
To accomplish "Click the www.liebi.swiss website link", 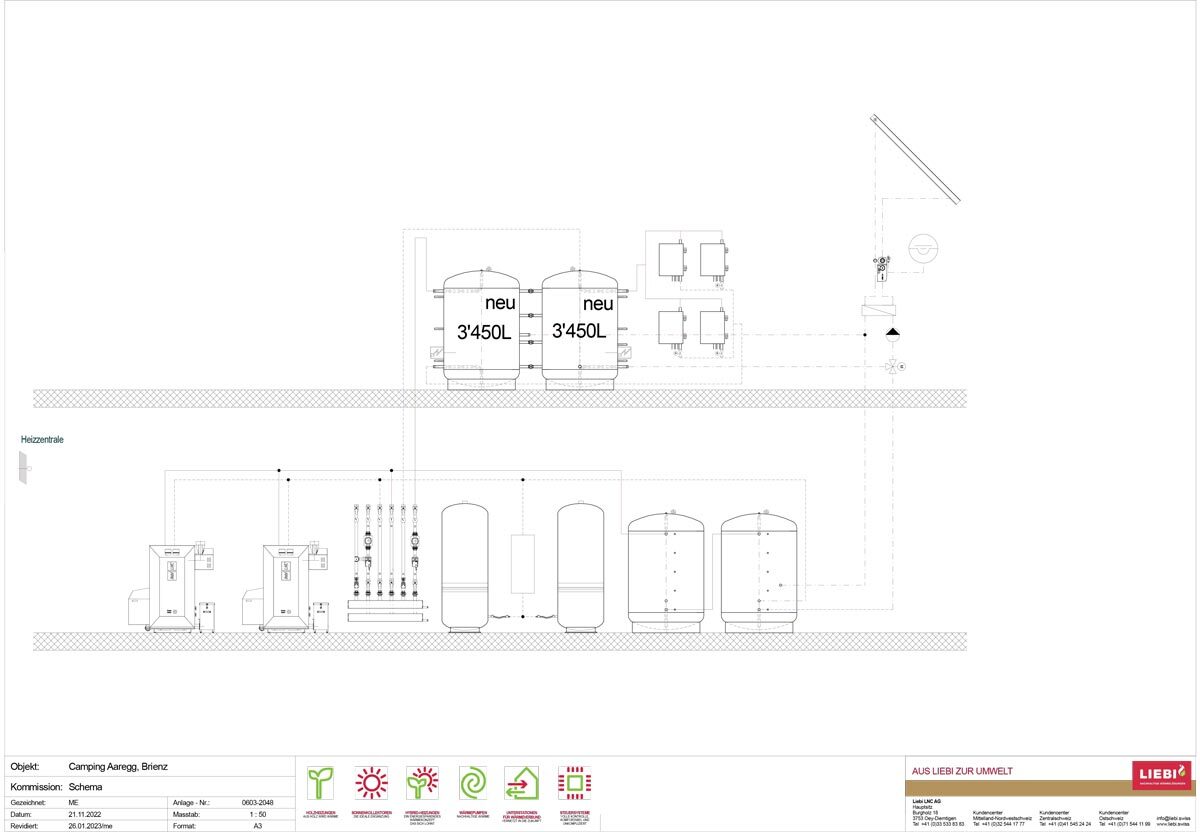I will pos(1174,825).
